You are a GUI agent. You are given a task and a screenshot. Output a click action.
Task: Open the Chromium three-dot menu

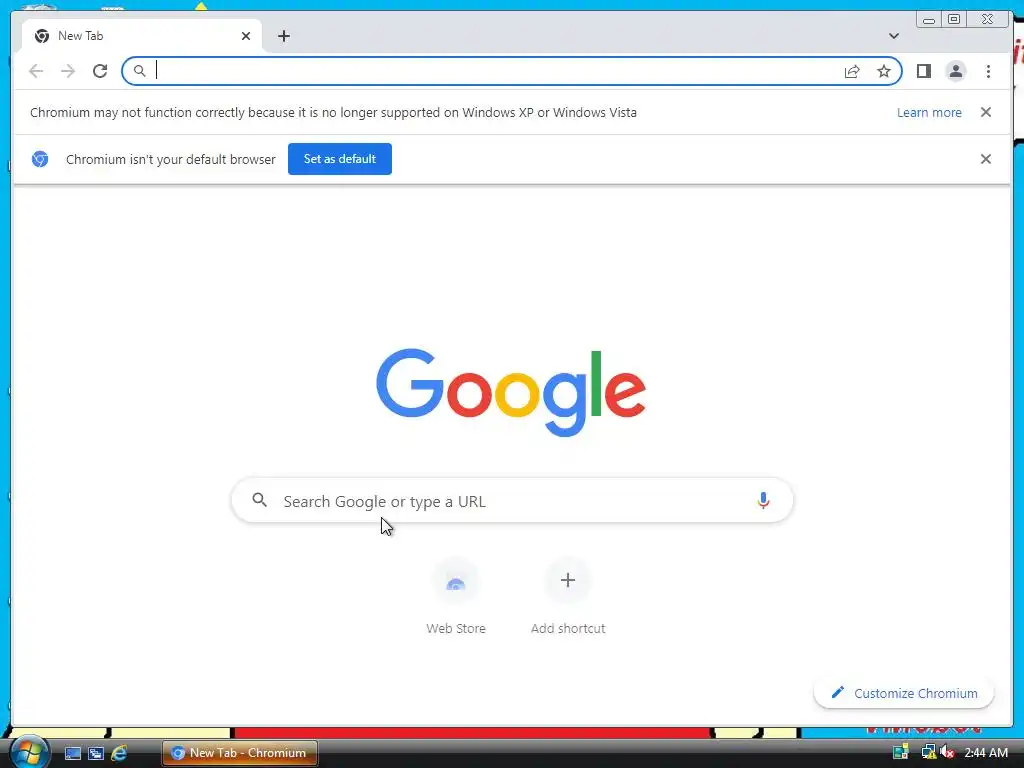(x=988, y=71)
